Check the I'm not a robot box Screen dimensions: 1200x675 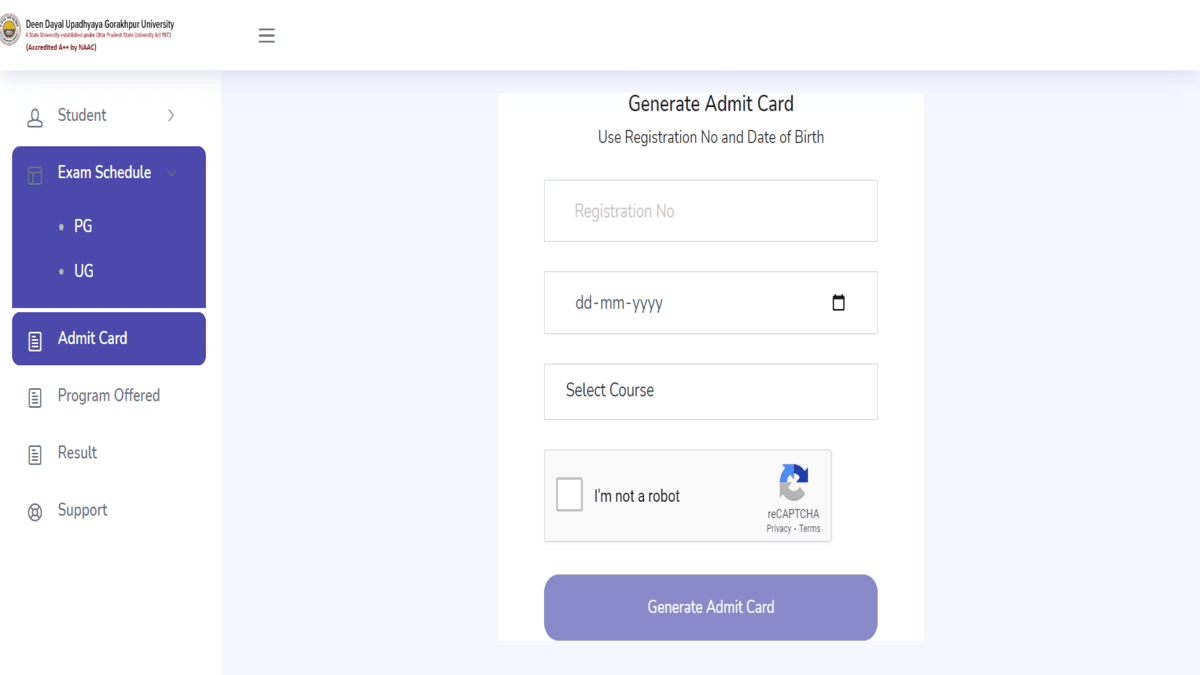[569, 495]
